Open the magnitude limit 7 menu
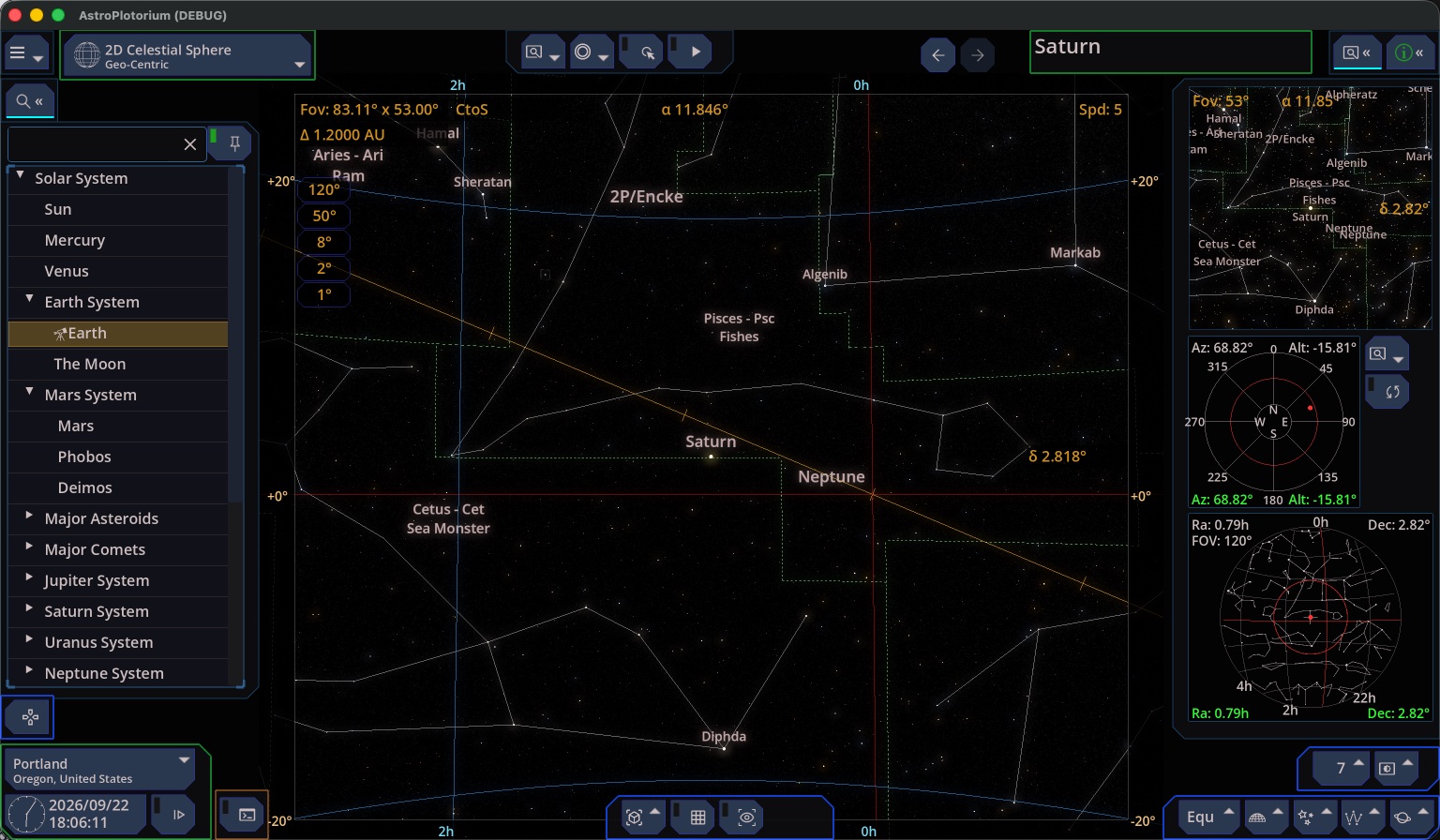Viewport: 1440px width, 840px height. tap(1341, 768)
